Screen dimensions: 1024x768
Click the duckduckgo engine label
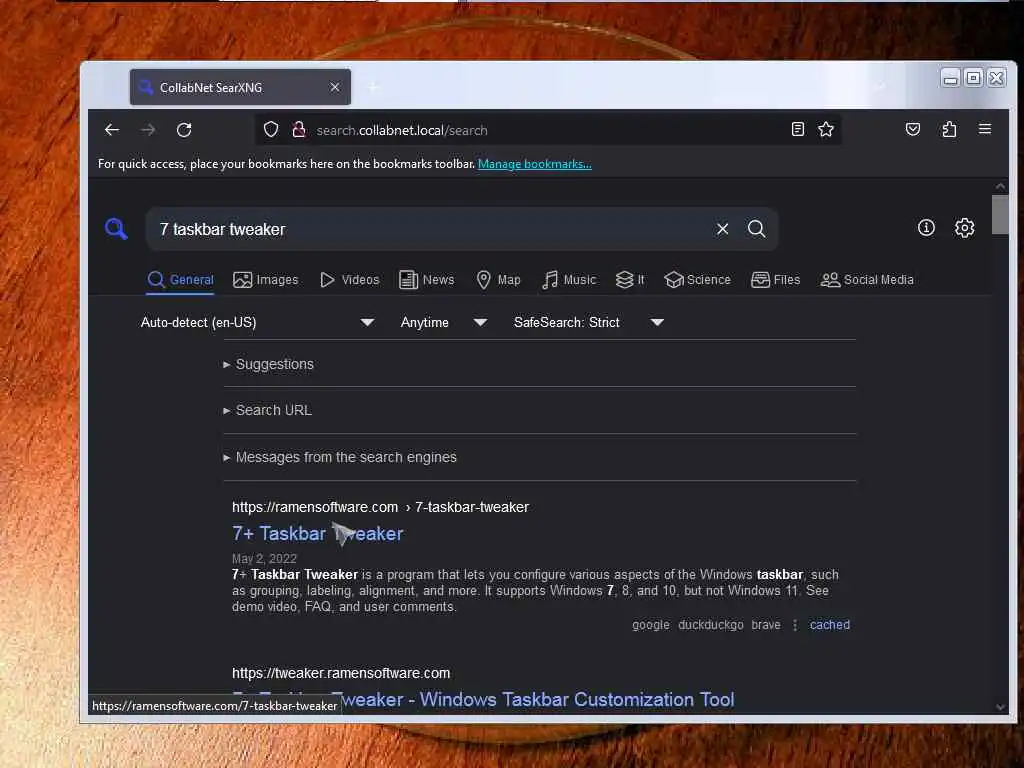point(711,625)
